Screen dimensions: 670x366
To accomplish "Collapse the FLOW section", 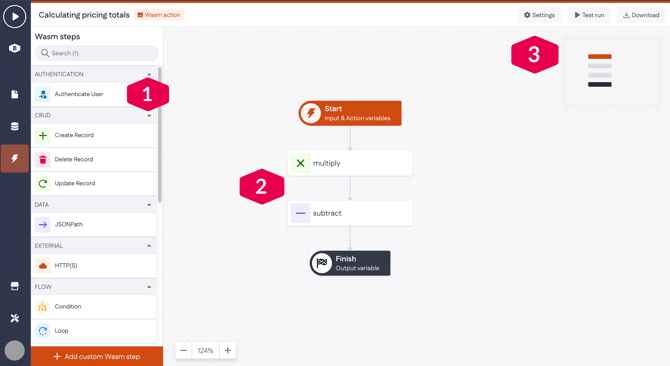I will coord(149,287).
